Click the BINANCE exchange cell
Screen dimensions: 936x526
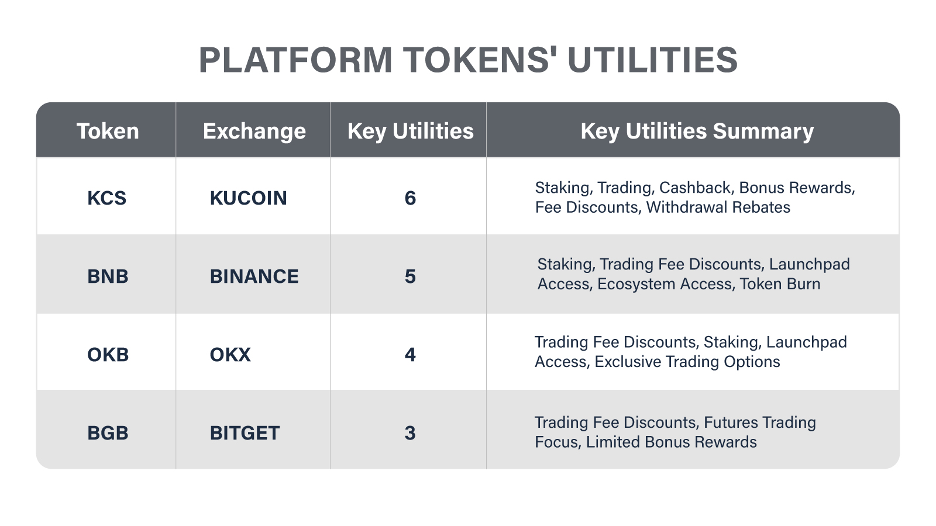[254, 276]
